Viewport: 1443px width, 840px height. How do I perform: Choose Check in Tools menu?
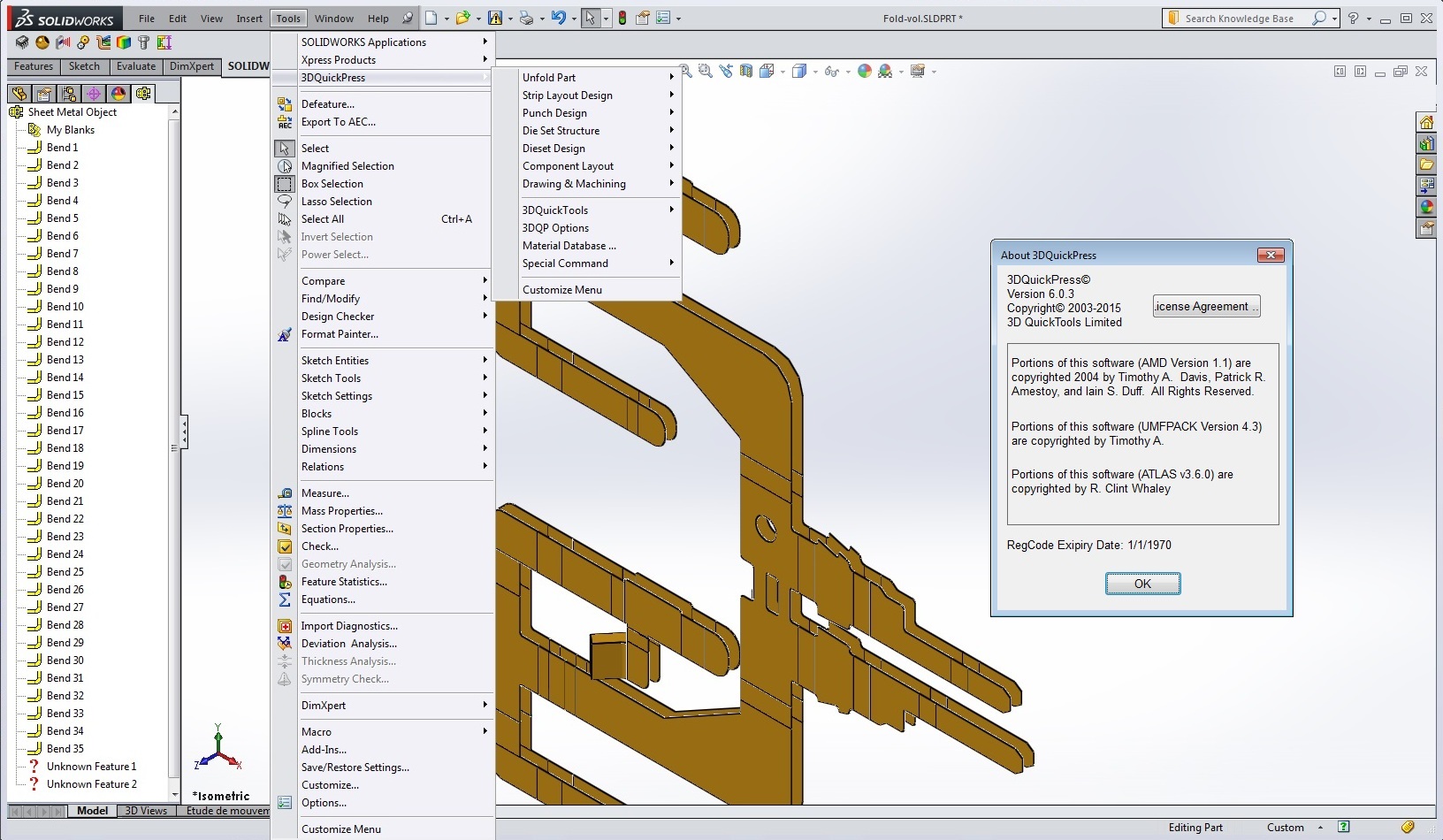click(x=382, y=546)
